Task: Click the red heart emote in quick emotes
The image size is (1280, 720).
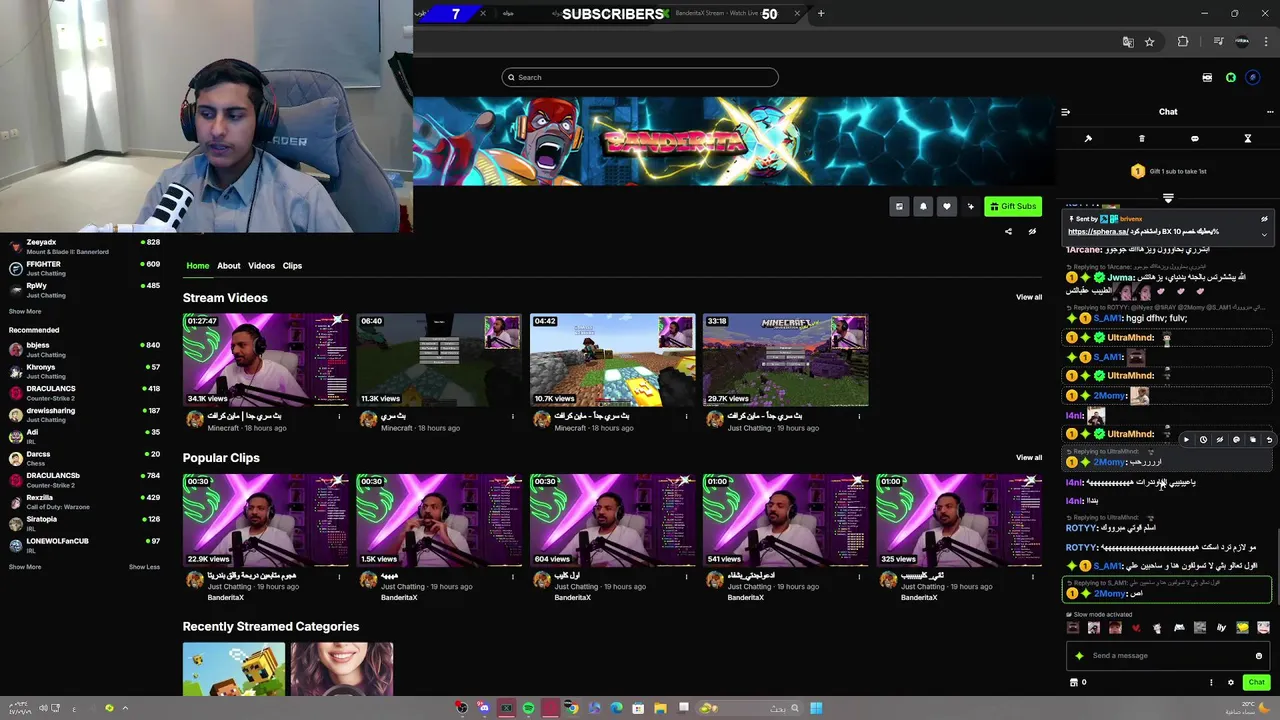Action: pyautogui.click(x=1136, y=628)
